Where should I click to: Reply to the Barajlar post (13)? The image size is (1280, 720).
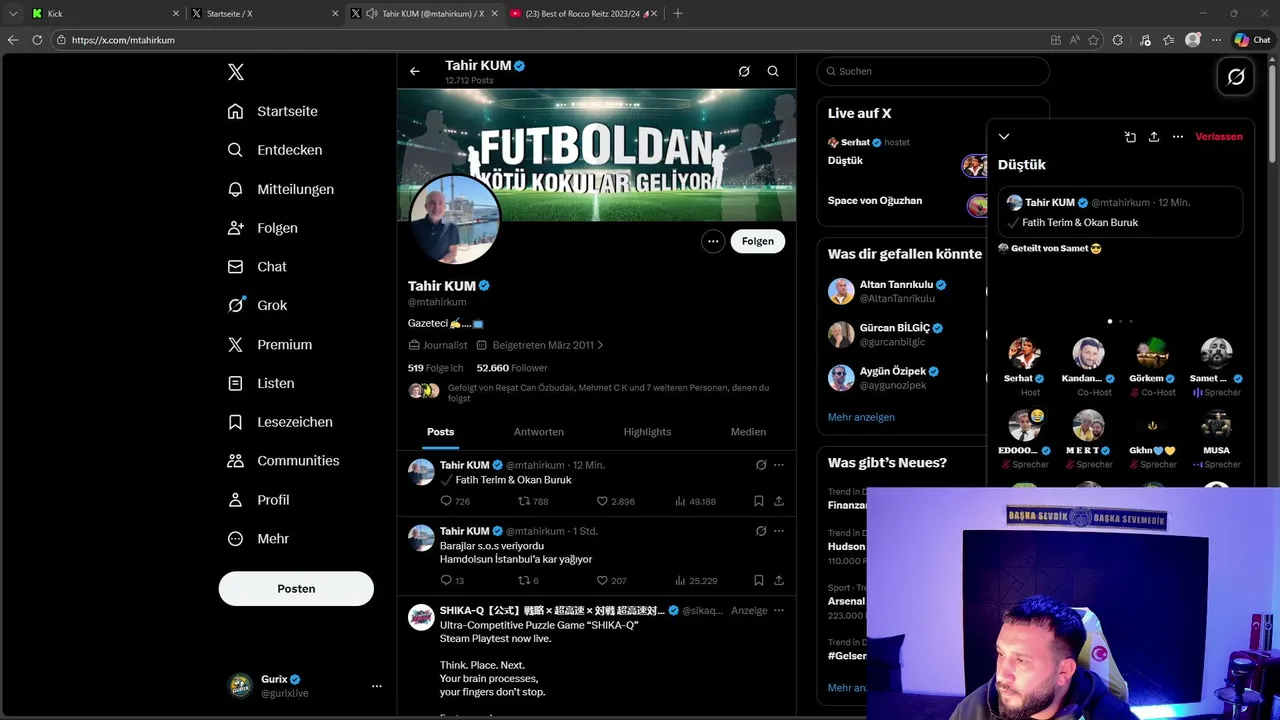pos(452,580)
